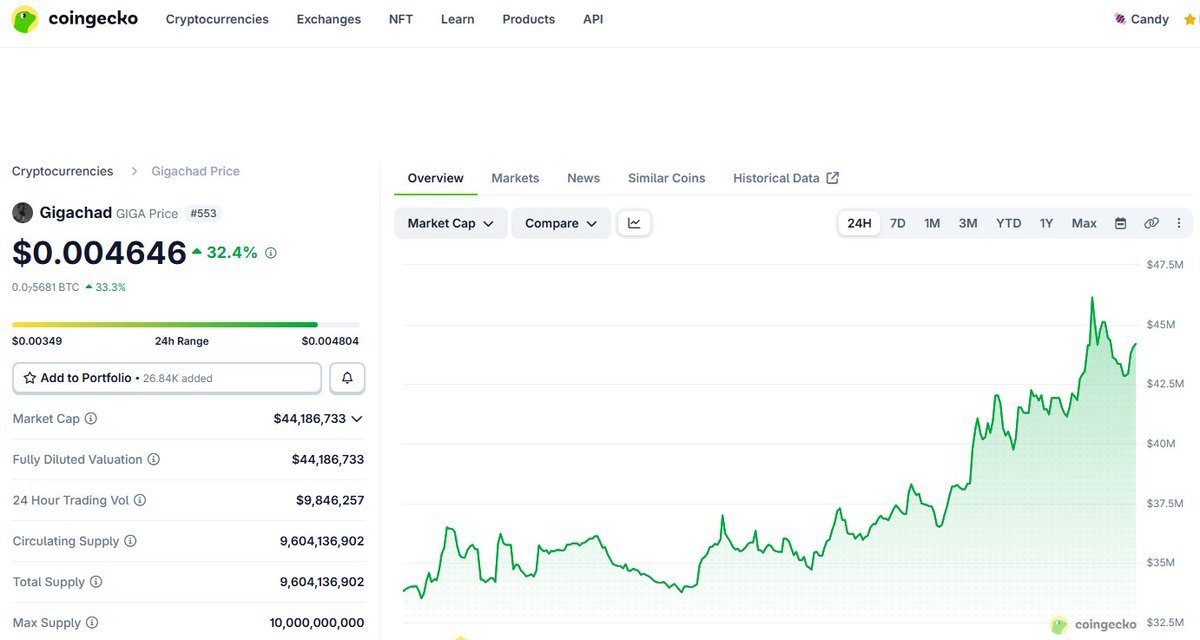Screen dimensions: 1200x640
Task: Select the YTD time range
Action: pyautogui.click(x=1009, y=223)
